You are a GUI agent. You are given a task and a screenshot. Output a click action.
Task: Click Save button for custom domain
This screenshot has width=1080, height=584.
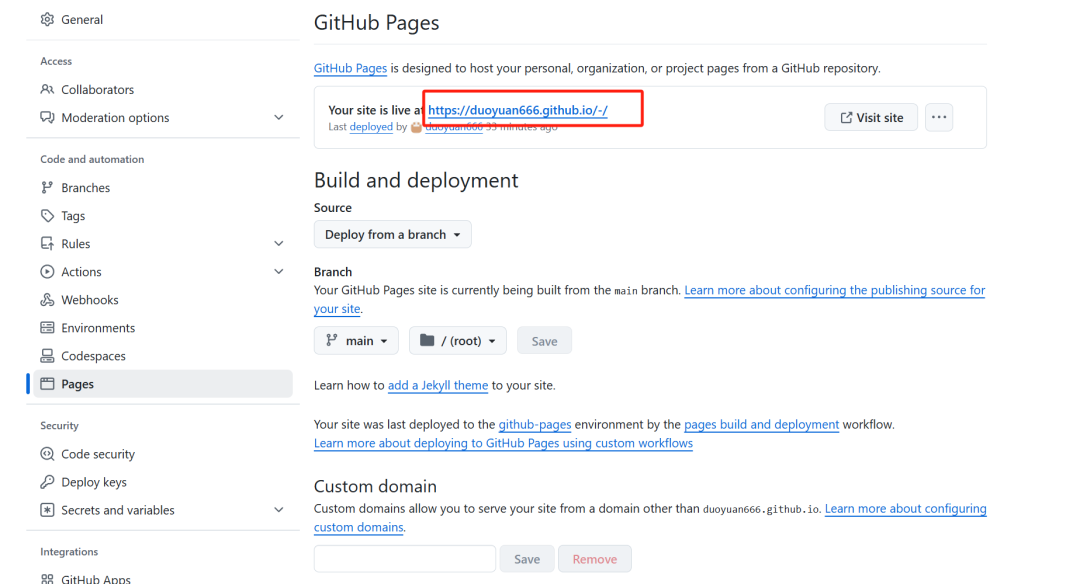pyautogui.click(x=527, y=559)
